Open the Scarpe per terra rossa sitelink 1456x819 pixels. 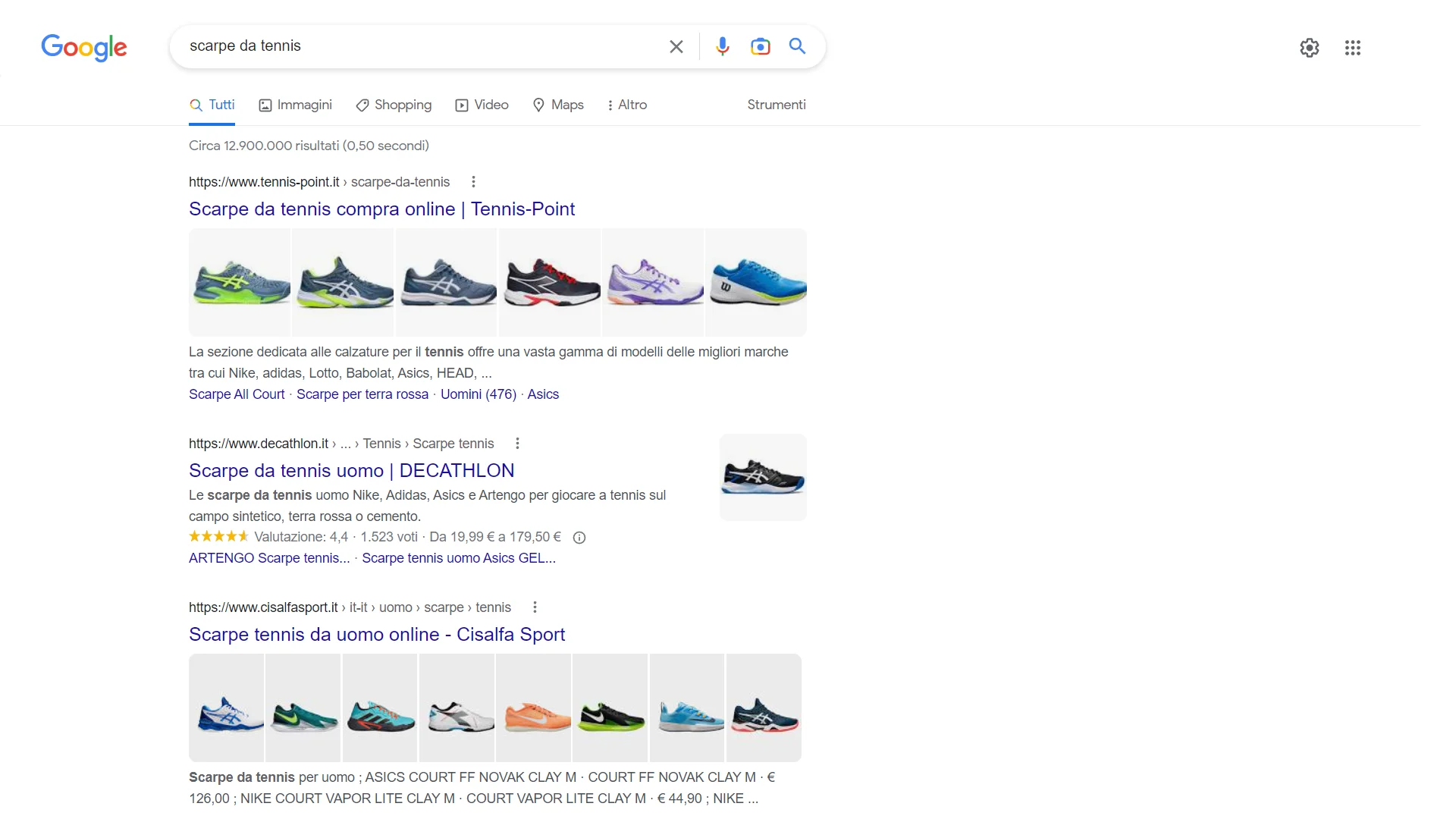tap(362, 394)
